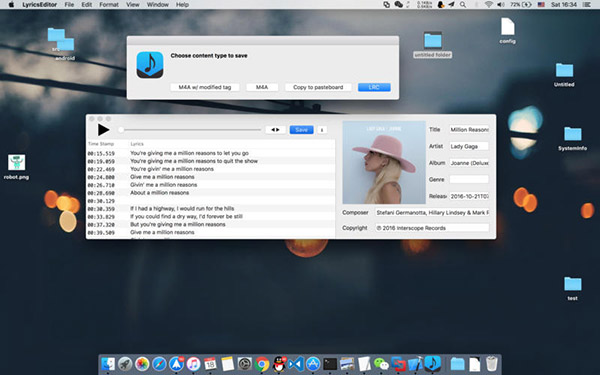The height and width of the screenshot is (375, 600).
Task: Click the Spotlight search icon in menu bar
Action: point(463,5)
